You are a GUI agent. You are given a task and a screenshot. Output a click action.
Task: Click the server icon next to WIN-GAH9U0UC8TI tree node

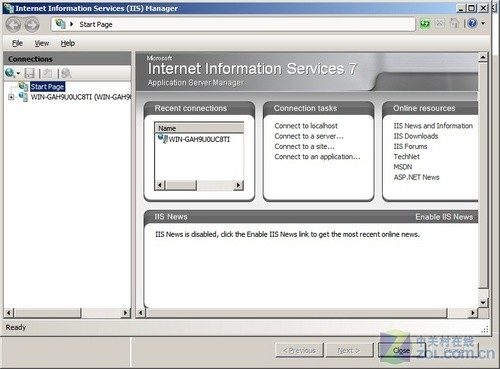[x=23, y=97]
